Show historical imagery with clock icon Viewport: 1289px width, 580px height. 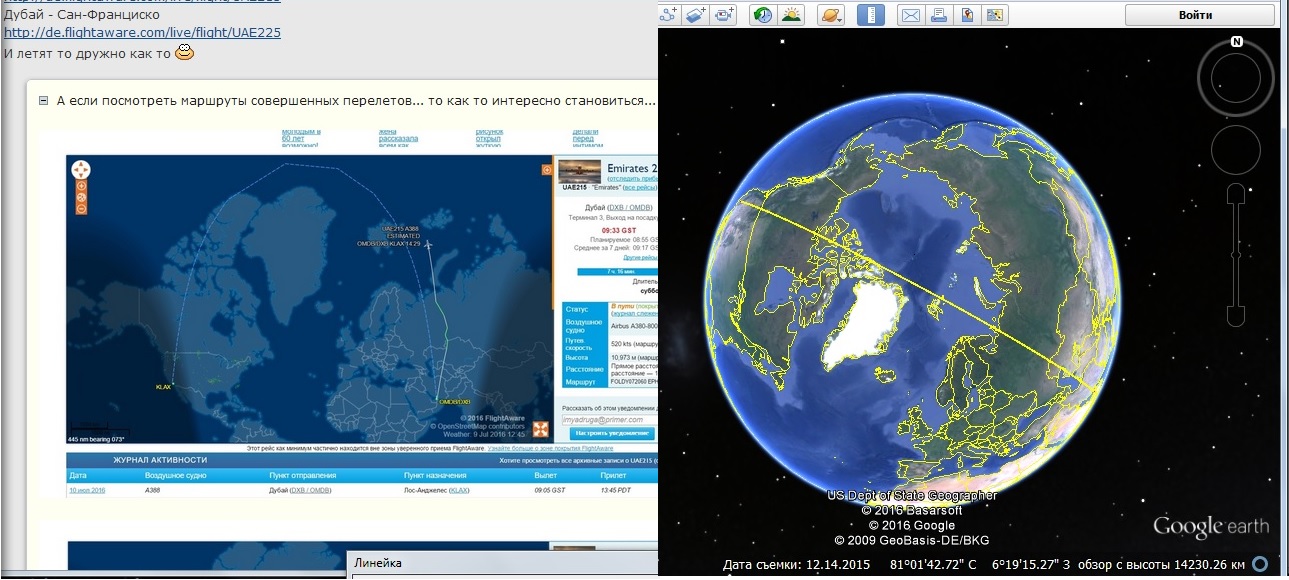point(762,14)
